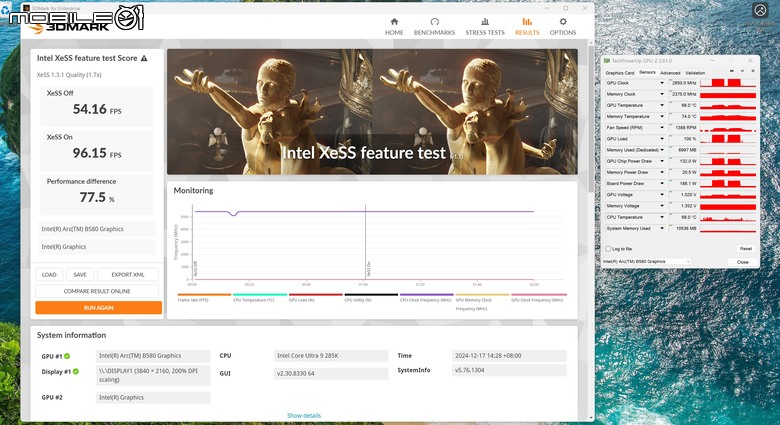Click the GPU-Z refresh icon
Image resolution: width=780 pixels, height=425 pixels.
click(742, 72)
